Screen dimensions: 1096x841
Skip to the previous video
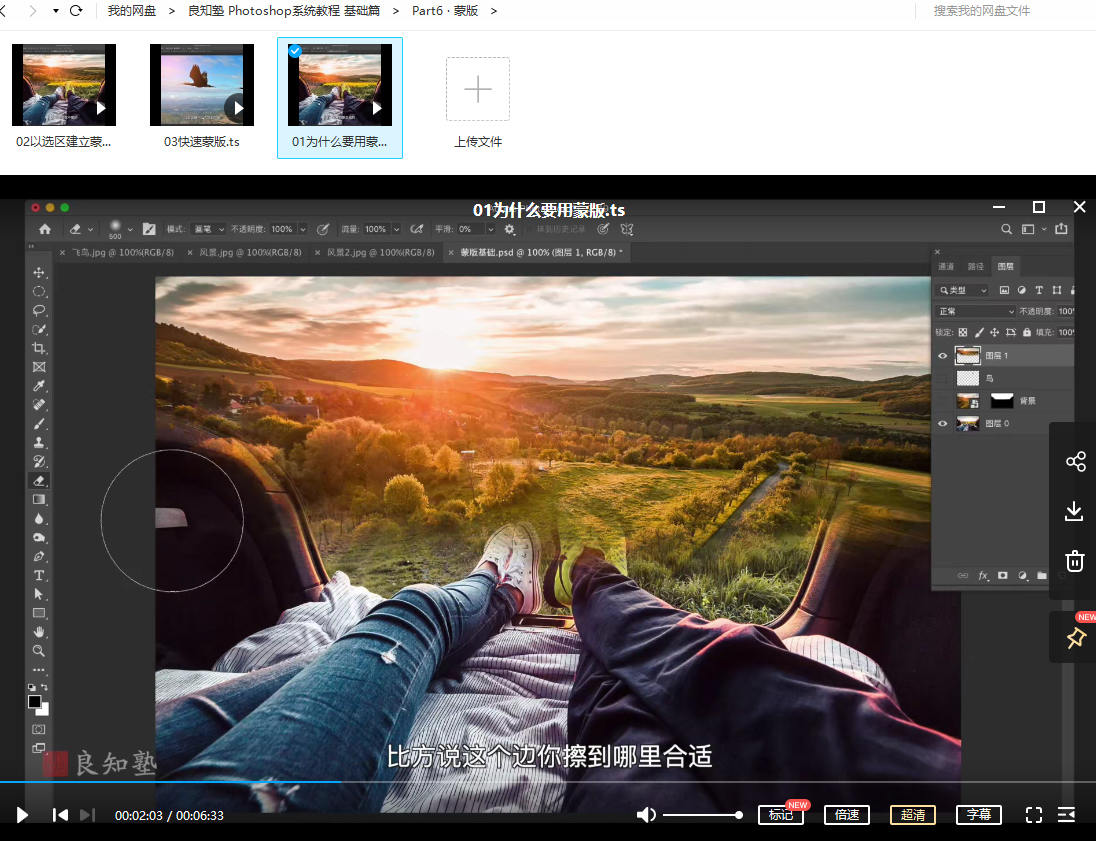(60, 815)
